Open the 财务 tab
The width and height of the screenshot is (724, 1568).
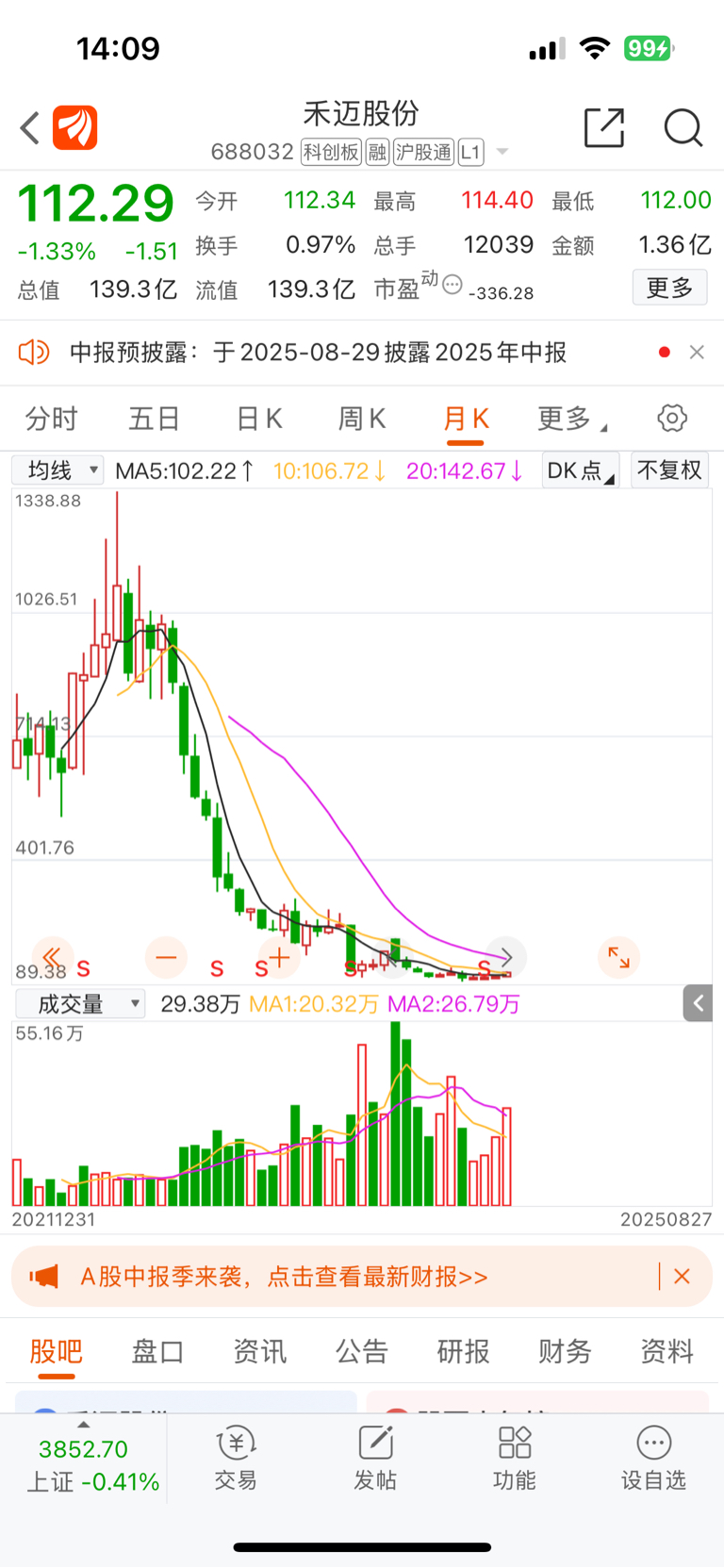pos(565,1351)
